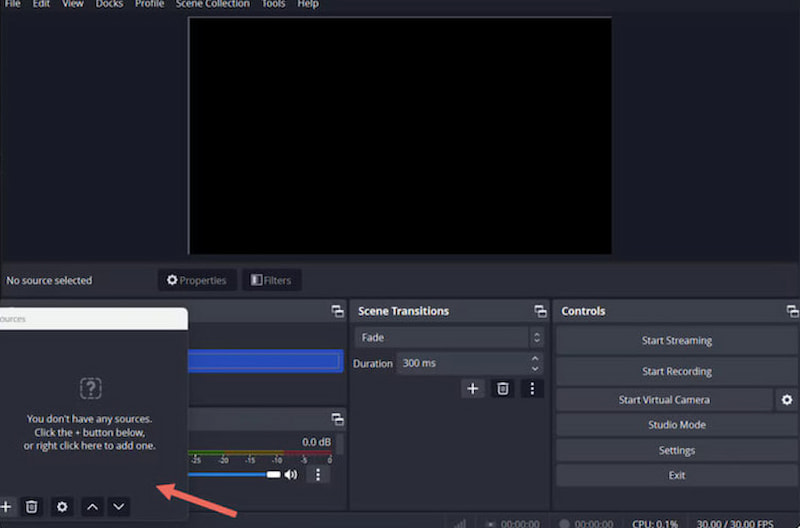Move source down with arrow icon
This screenshot has height=528, width=800.
coord(118,507)
